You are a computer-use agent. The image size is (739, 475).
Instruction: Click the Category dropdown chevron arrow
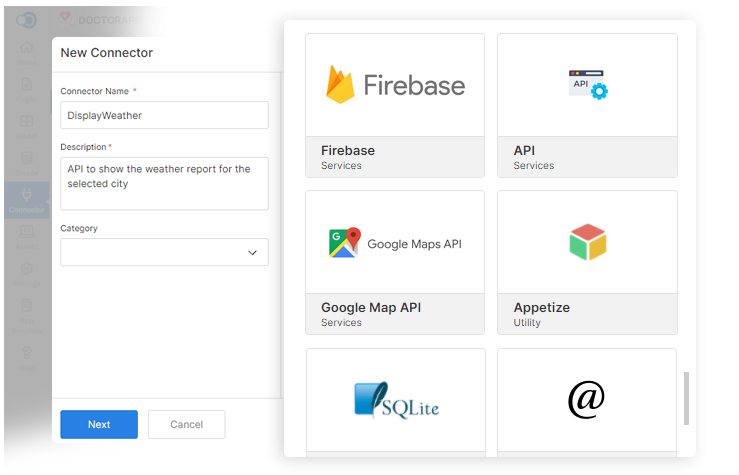tap(253, 253)
